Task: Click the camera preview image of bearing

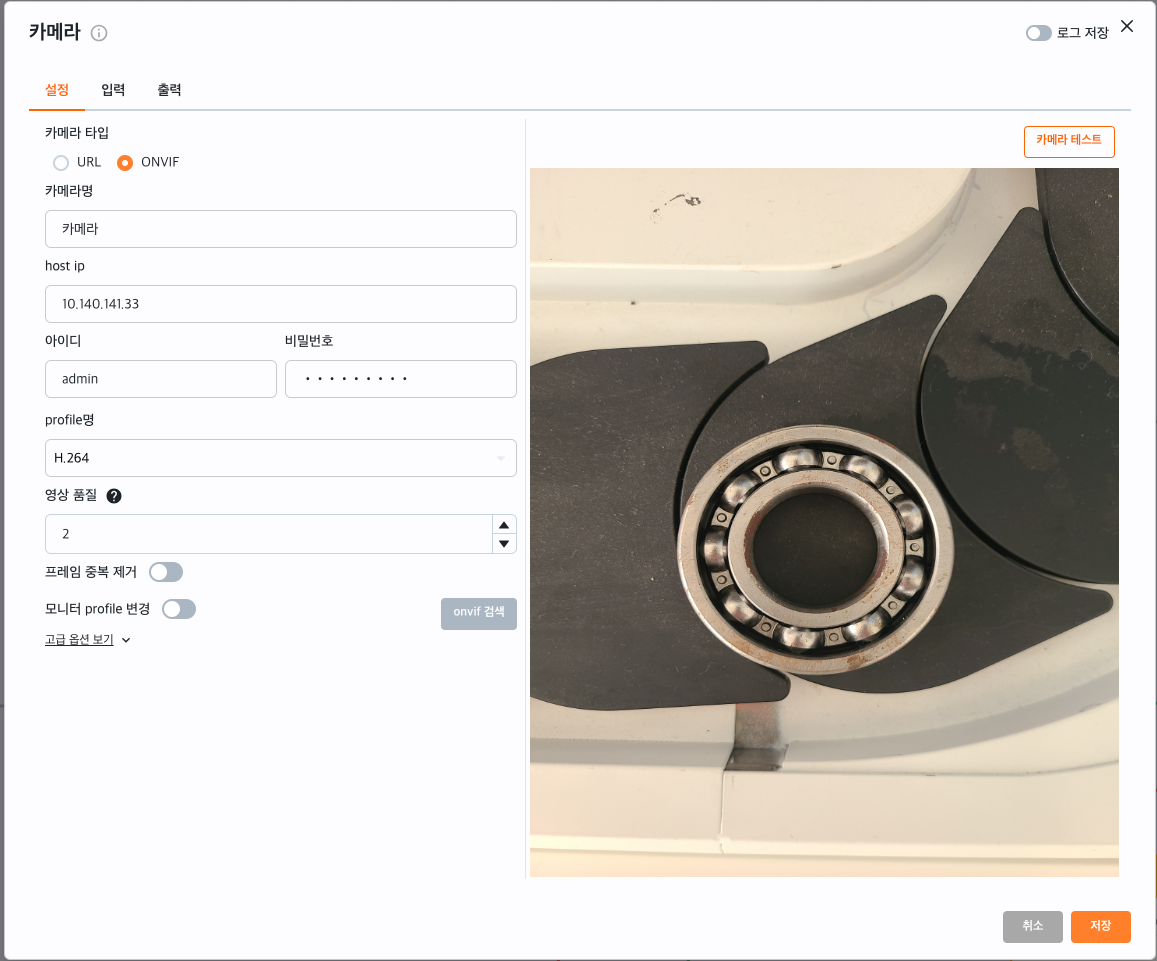Action: coord(824,523)
